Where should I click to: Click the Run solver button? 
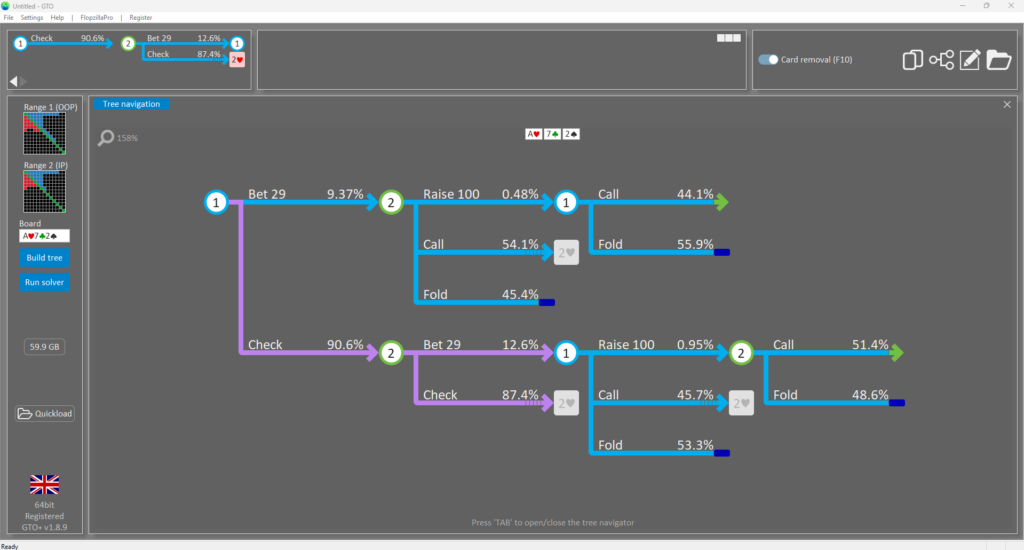point(44,282)
